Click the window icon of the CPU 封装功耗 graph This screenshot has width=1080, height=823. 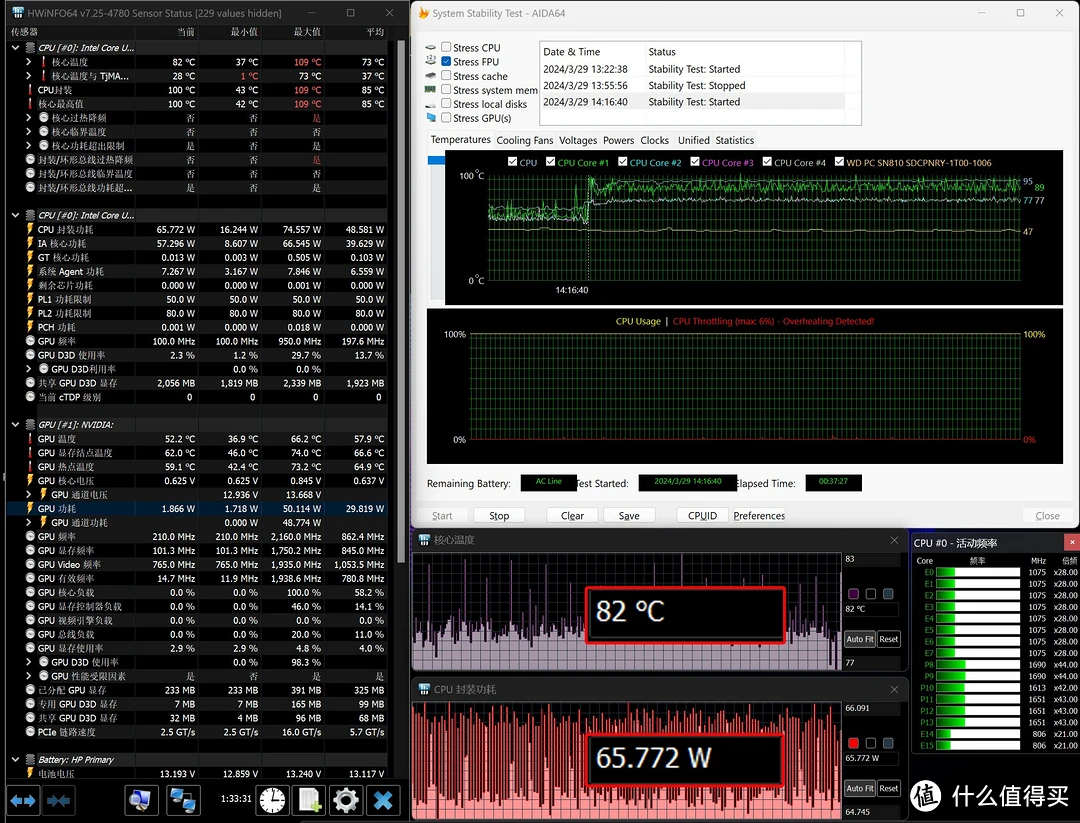424,689
